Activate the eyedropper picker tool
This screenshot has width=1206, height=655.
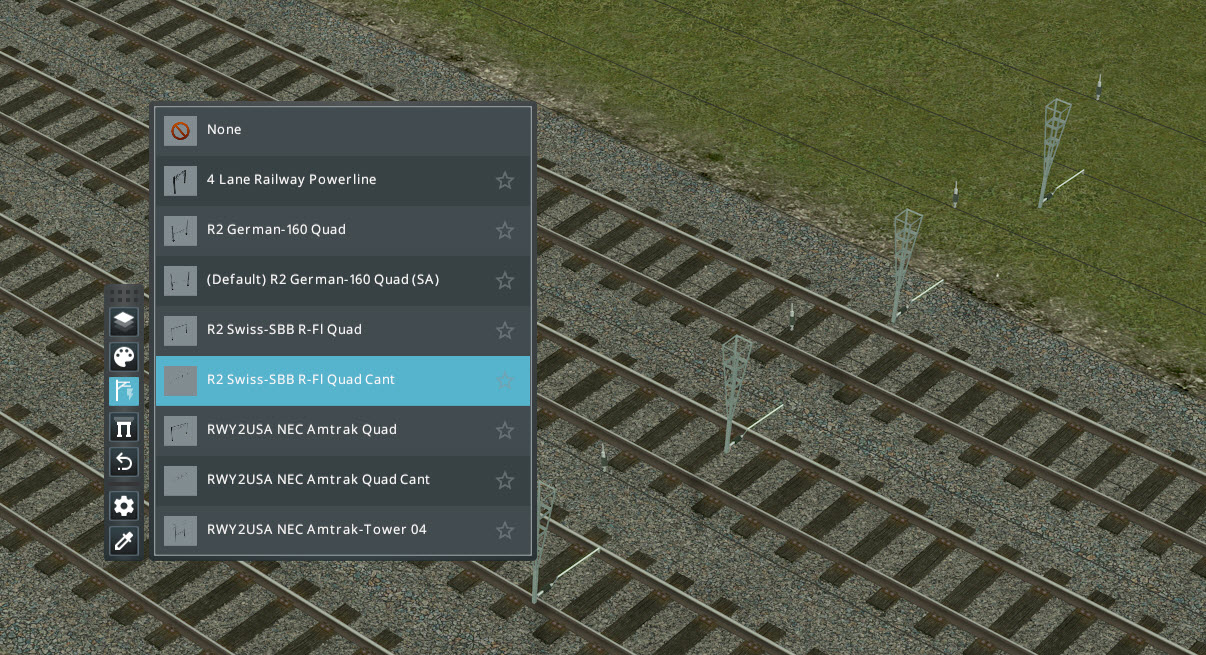[x=123, y=542]
